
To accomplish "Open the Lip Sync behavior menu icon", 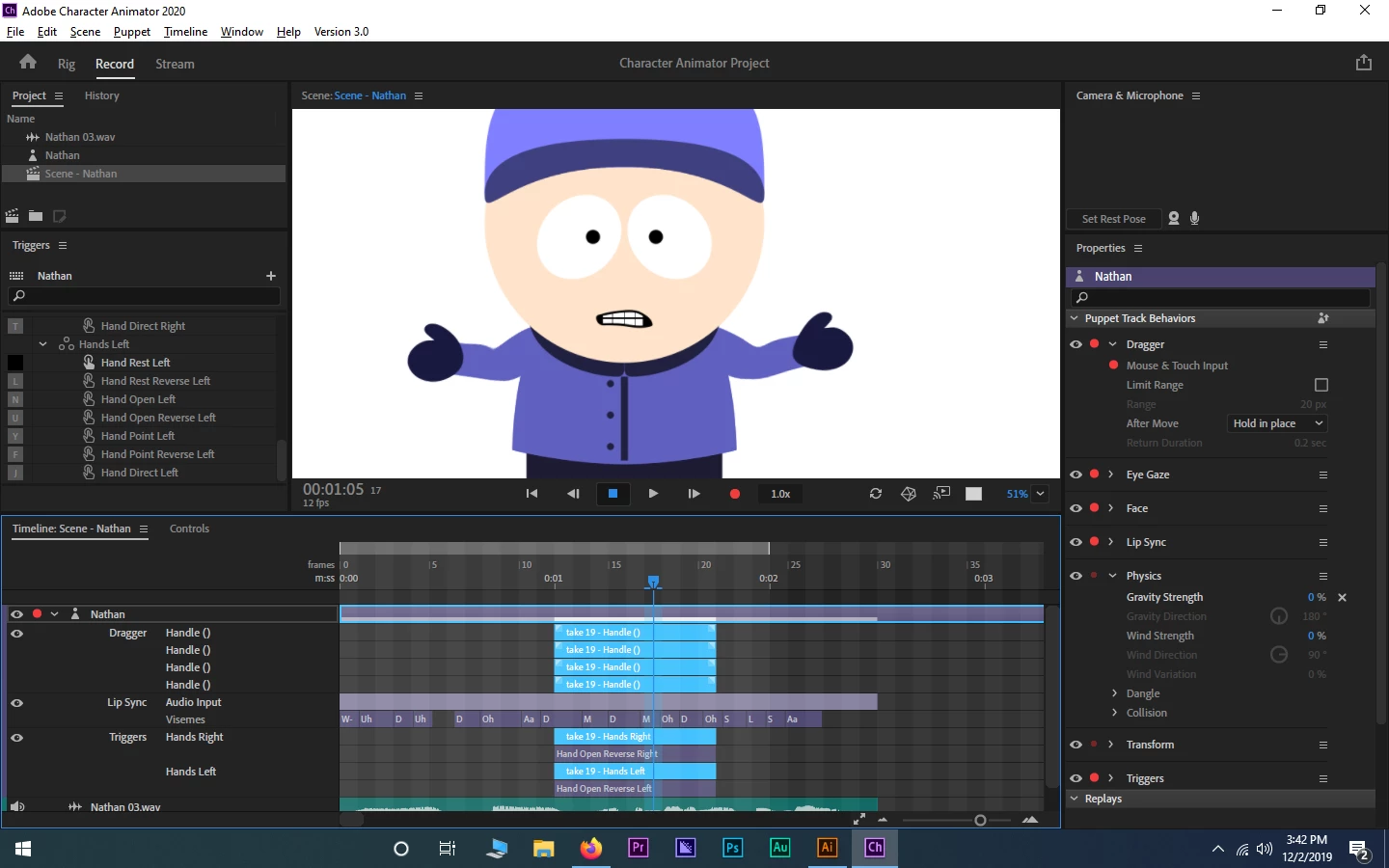I will click(1323, 542).
